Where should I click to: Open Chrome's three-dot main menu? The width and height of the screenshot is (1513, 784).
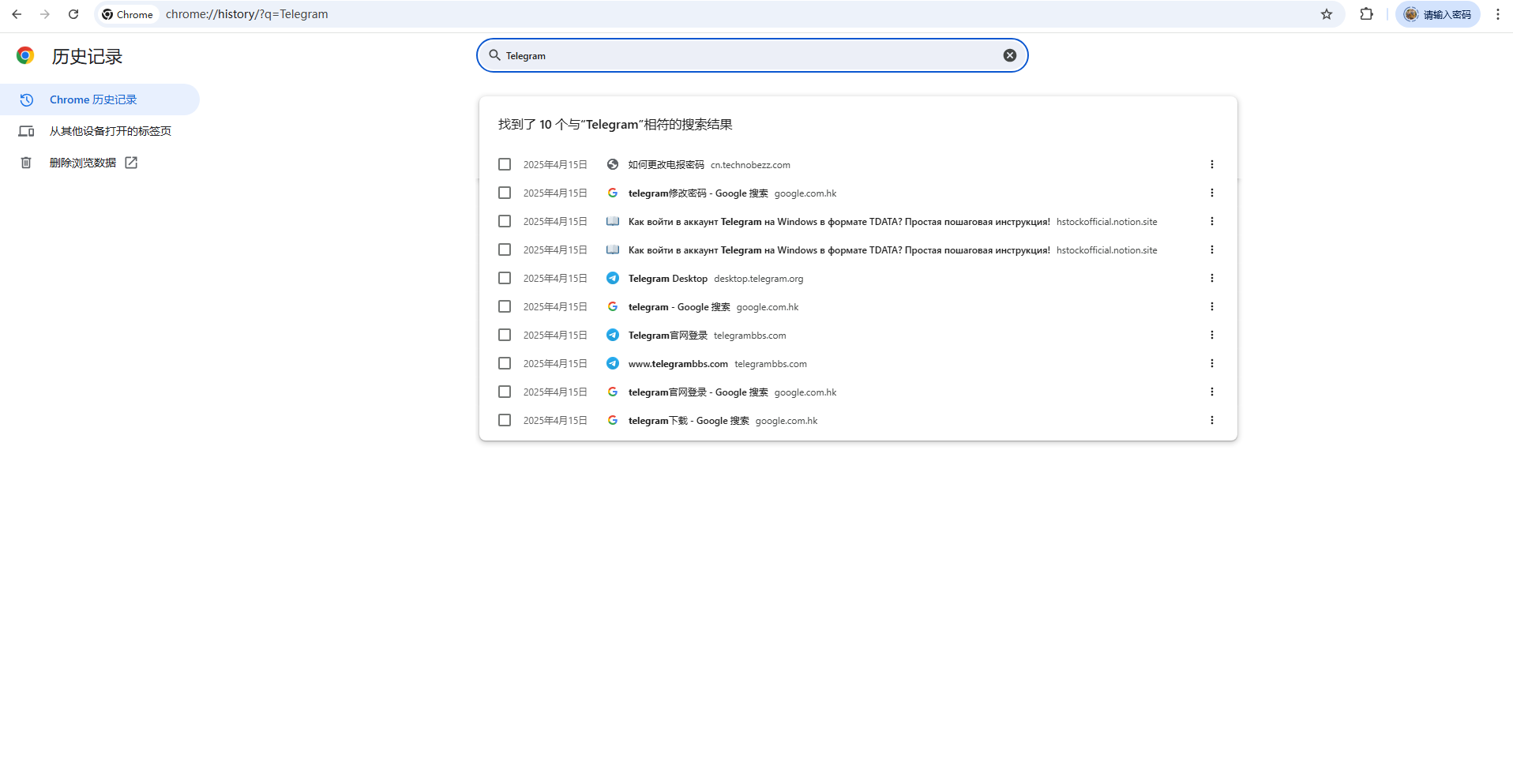pyautogui.click(x=1498, y=14)
